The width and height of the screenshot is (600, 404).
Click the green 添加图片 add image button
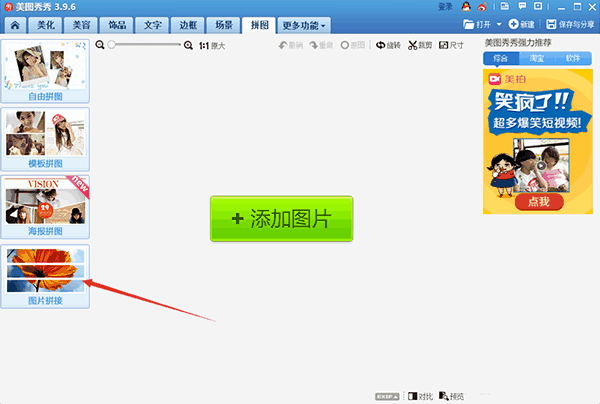click(282, 219)
